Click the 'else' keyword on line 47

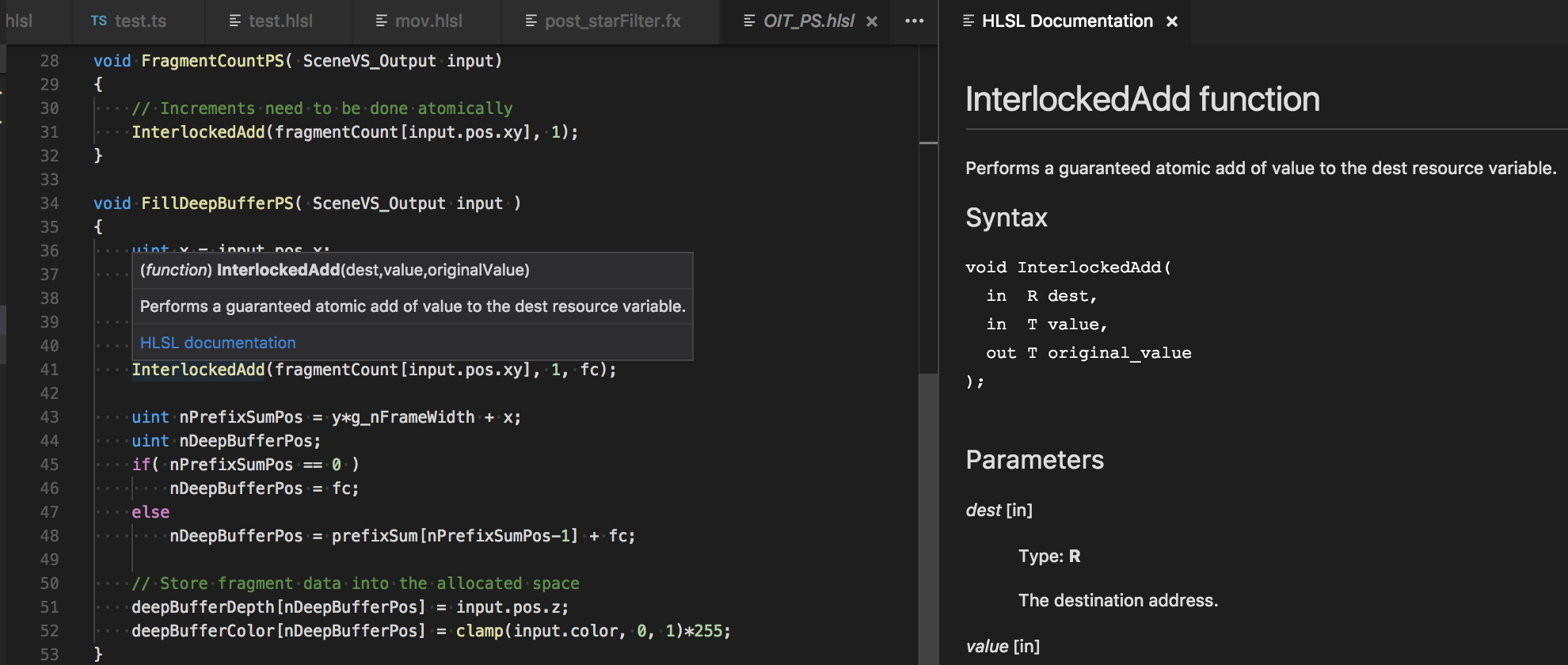click(x=150, y=512)
